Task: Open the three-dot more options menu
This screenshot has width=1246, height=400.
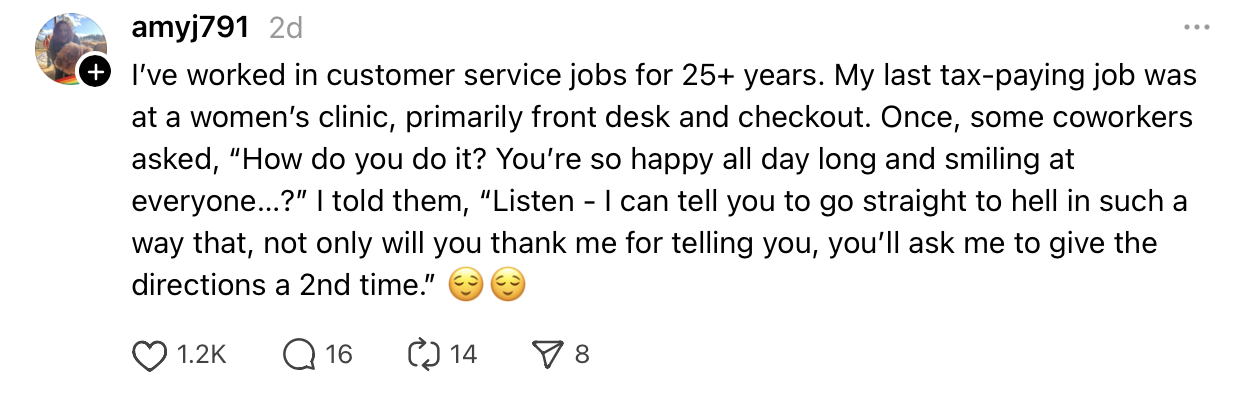Action: coord(1196,28)
